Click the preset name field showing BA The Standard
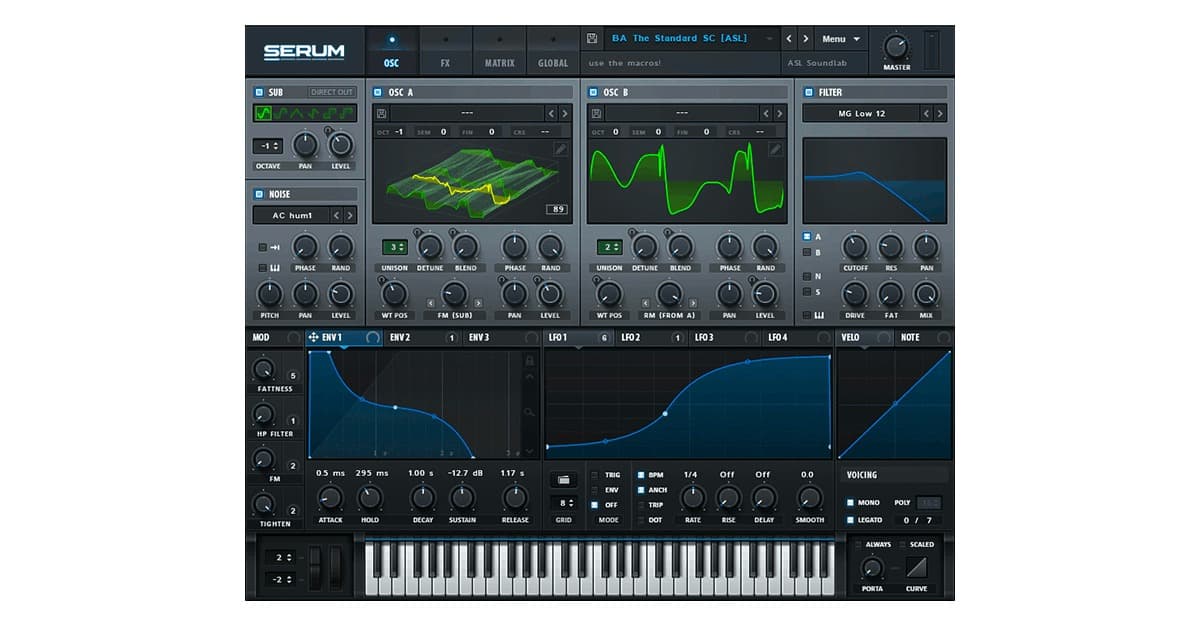Viewport: 1200px width, 627px height. click(680, 38)
